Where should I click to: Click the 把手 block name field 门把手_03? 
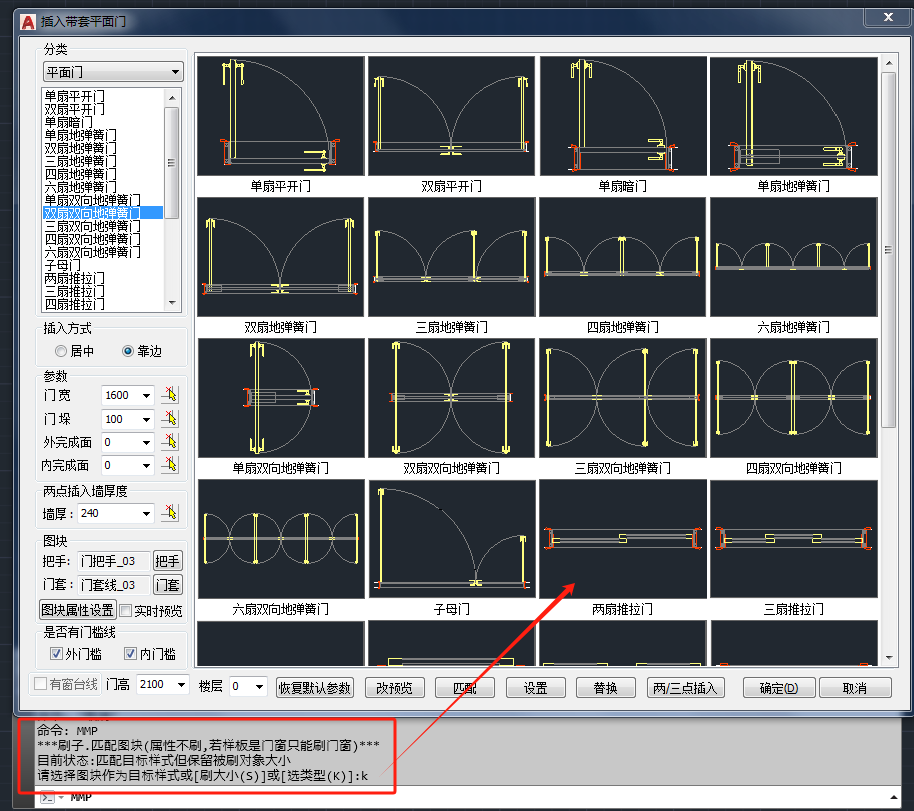[114, 561]
